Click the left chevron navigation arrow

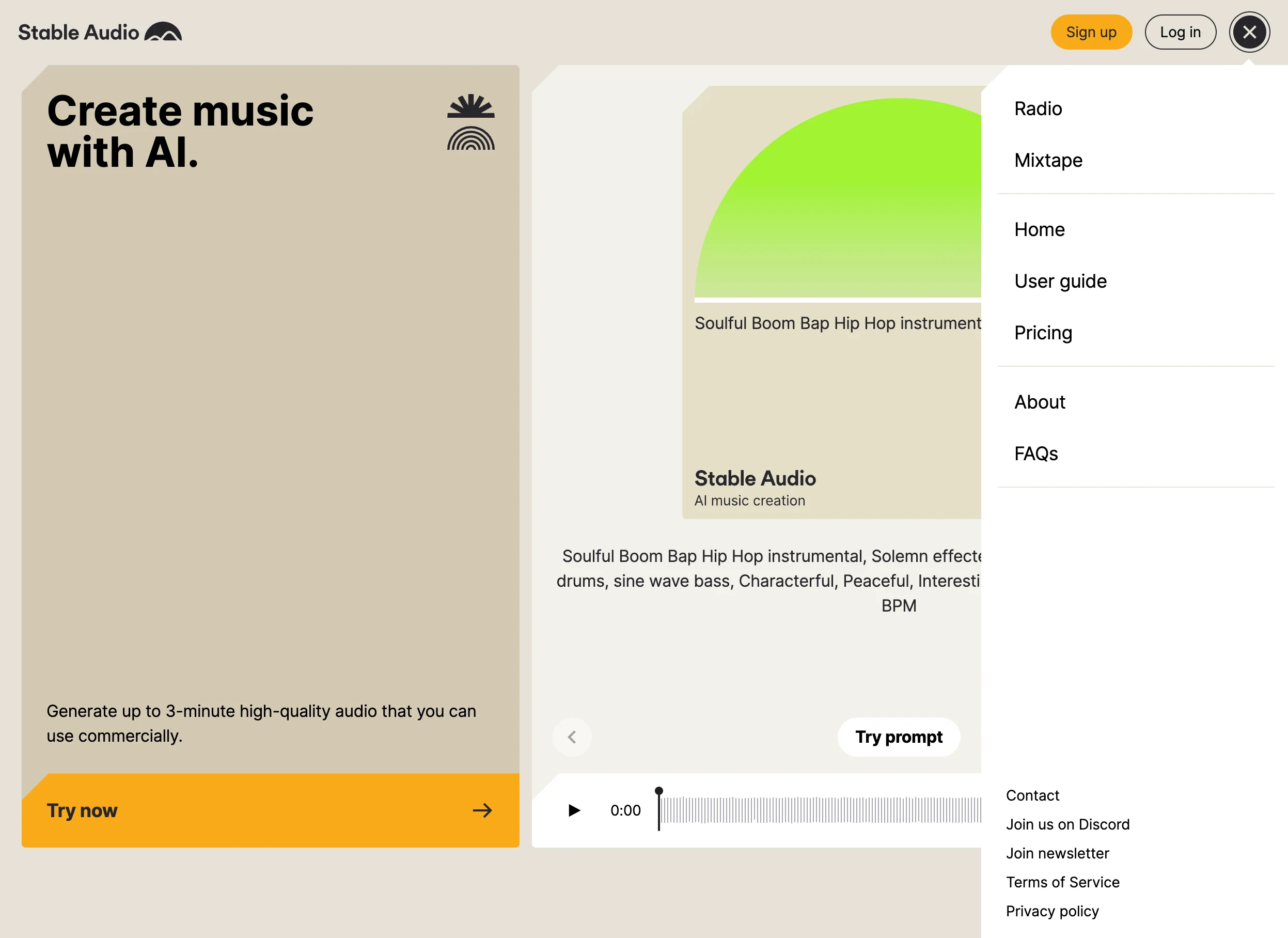(x=572, y=737)
